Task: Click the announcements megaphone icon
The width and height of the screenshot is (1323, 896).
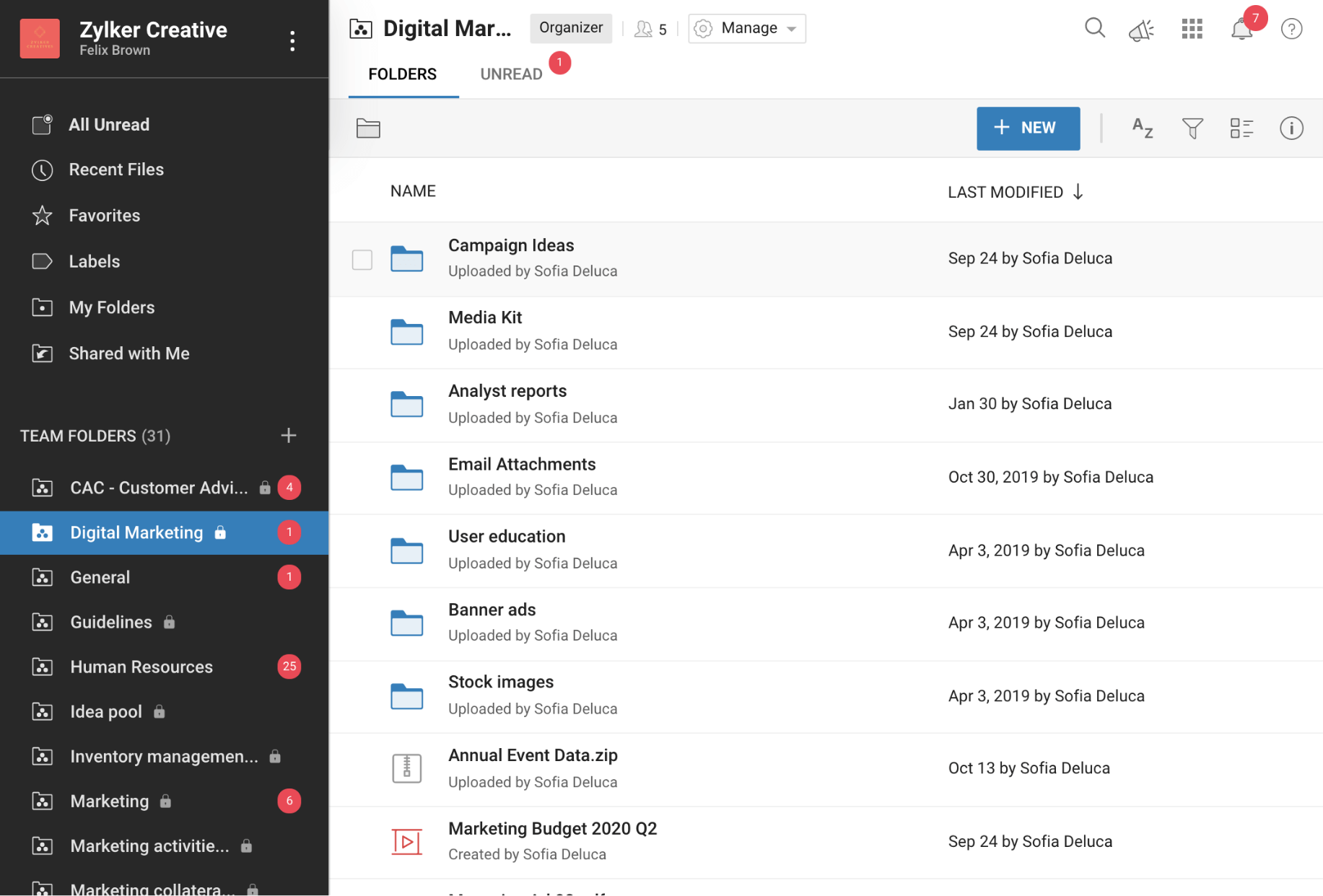Action: coord(1141,30)
